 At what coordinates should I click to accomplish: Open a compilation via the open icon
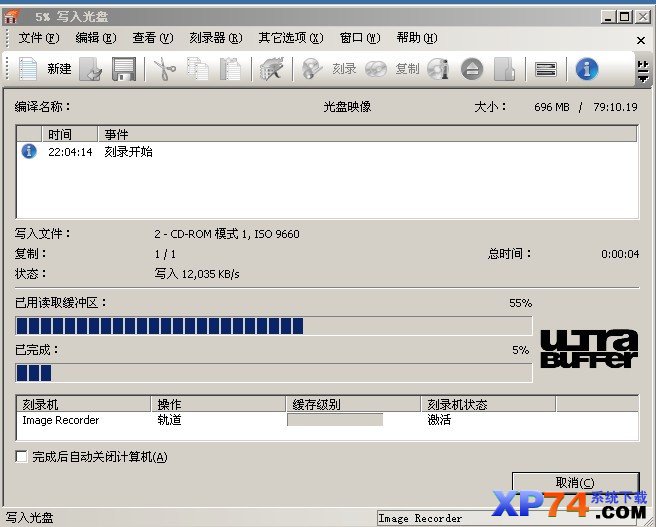(x=91, y=69)
